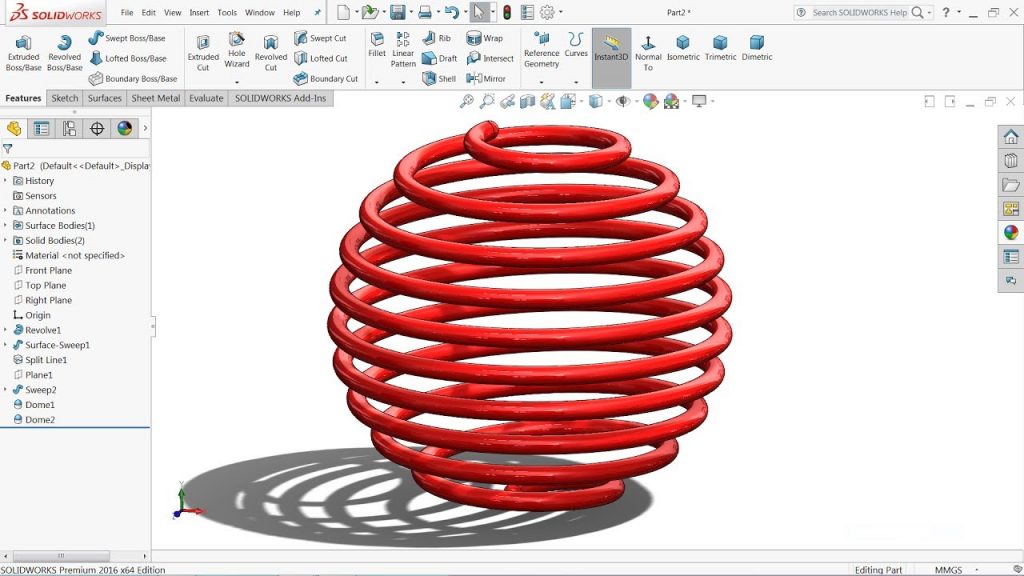This screenshot has height=576, width=1024.
Task: Open the ConfigurationManager tab icon
Action: click(69, 128)
